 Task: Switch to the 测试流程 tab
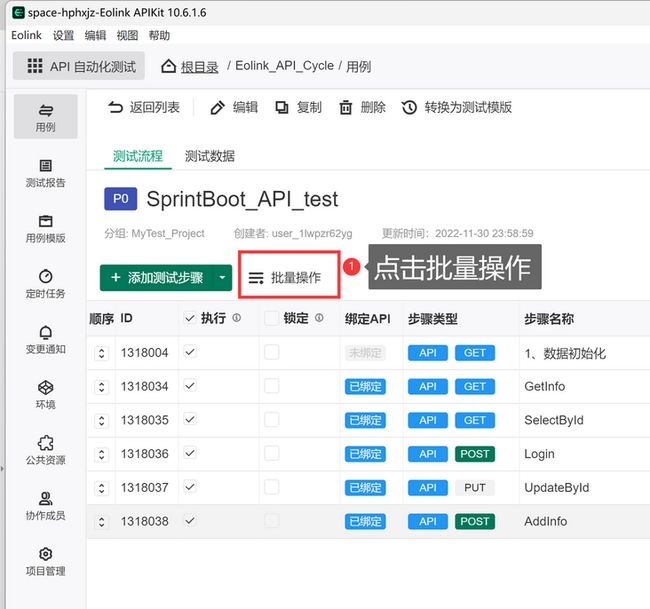point(138,156)
